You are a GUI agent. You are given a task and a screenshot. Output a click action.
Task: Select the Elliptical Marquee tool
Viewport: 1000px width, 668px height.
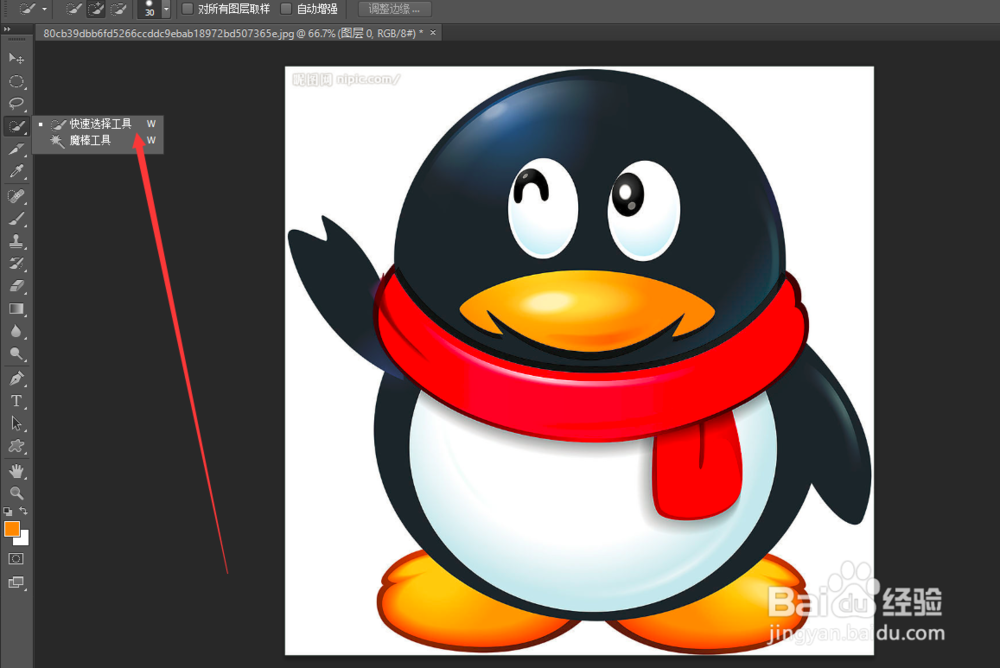pos(16,81)
